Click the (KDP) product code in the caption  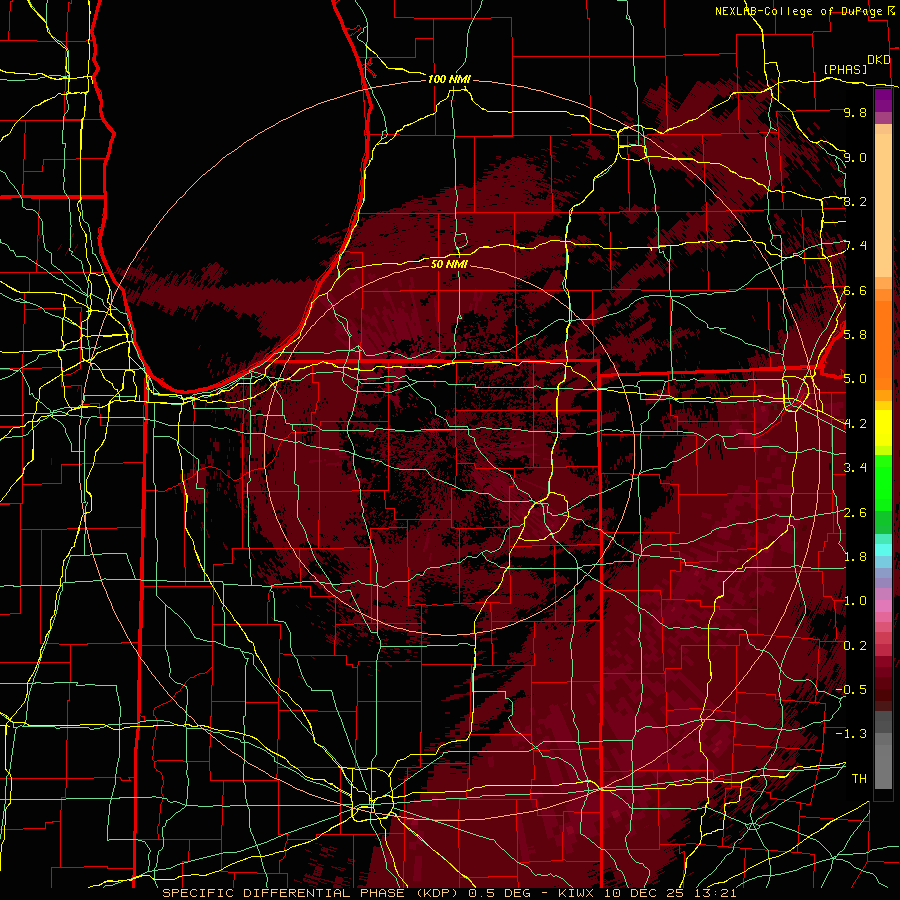tap(439, 893)
